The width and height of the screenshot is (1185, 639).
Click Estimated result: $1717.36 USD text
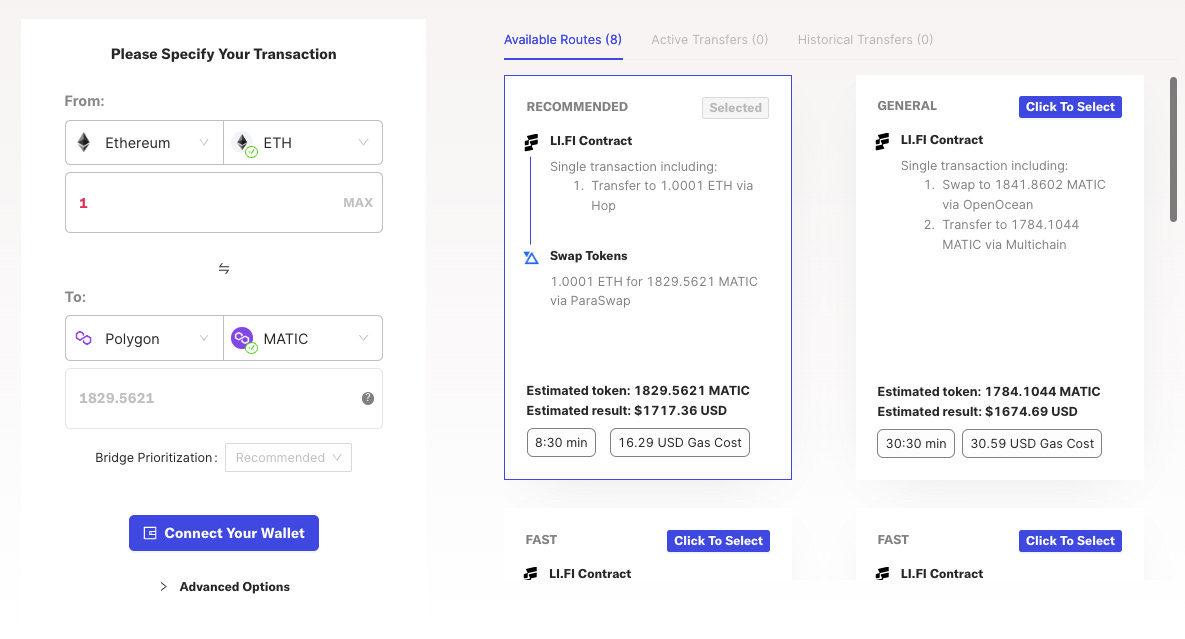[x=627, y=411]
